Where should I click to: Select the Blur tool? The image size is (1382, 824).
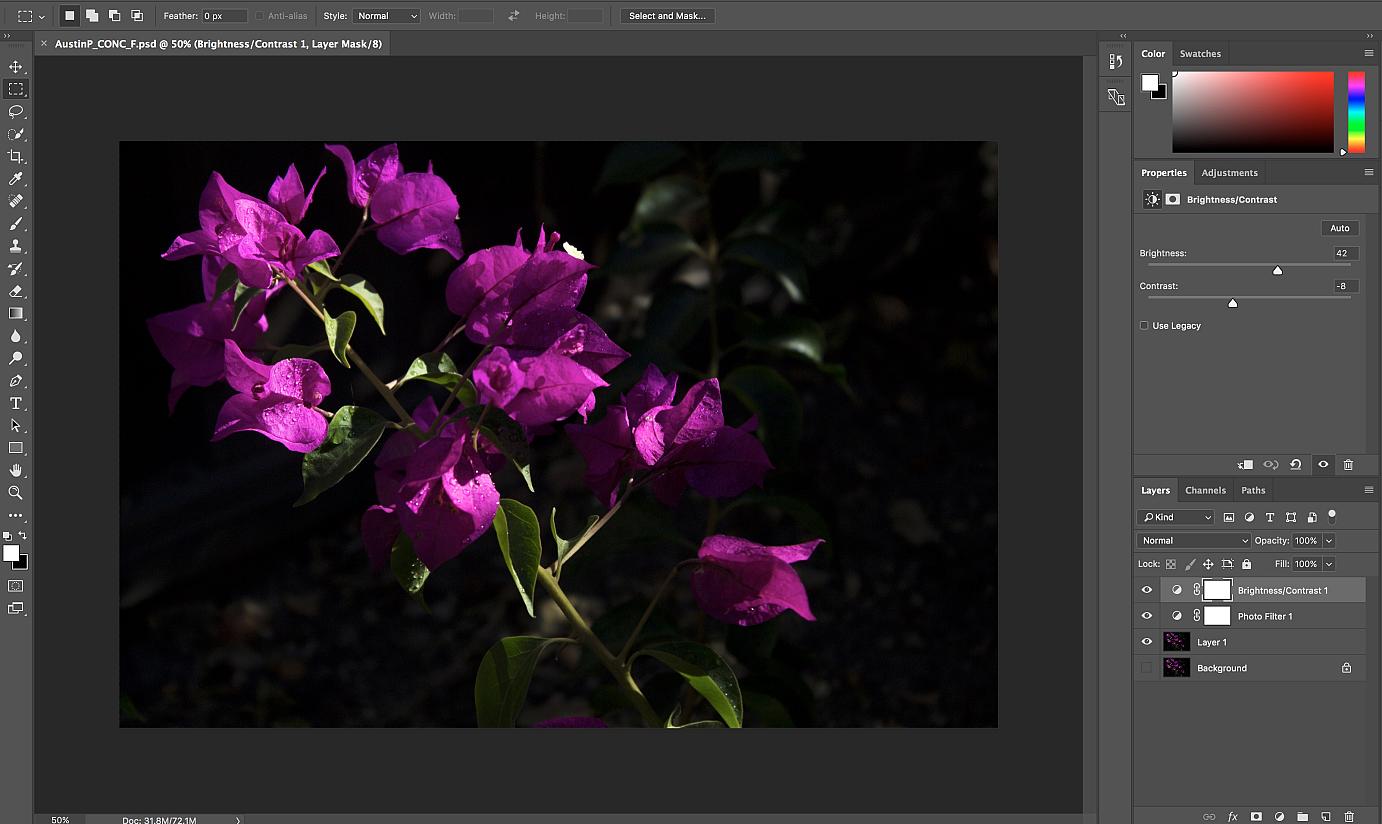point(16,336)
